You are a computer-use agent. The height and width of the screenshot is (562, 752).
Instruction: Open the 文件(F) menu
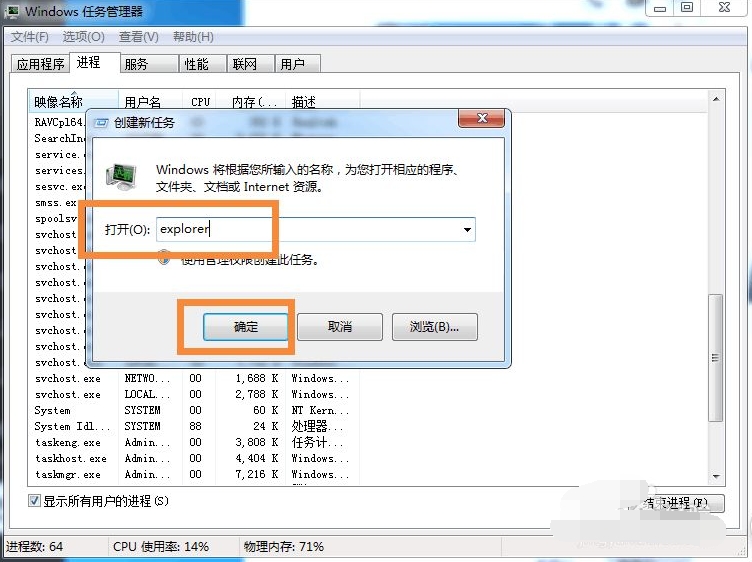pyautogui.click(x=30, y=37)
